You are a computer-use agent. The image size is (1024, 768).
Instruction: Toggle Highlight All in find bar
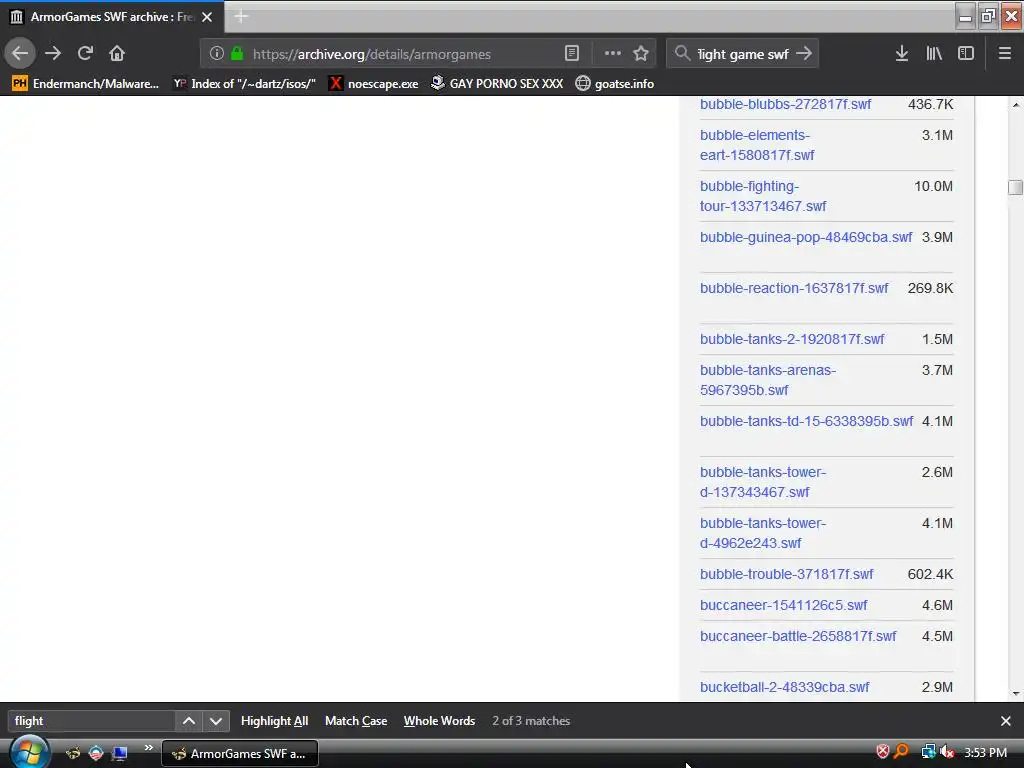pyautogui.click(x=274, y=721)
